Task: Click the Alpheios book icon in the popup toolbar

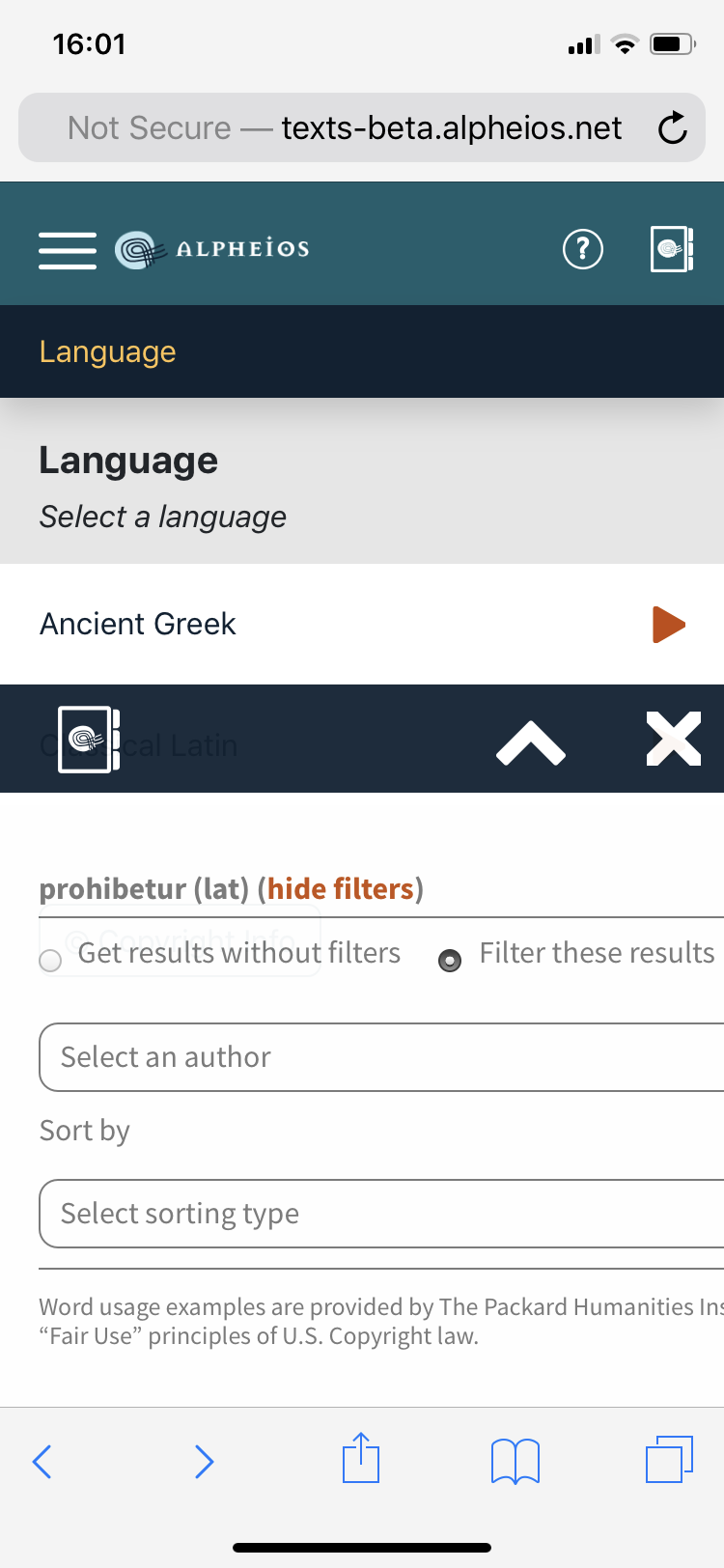Action: click(x=87, y=742)
